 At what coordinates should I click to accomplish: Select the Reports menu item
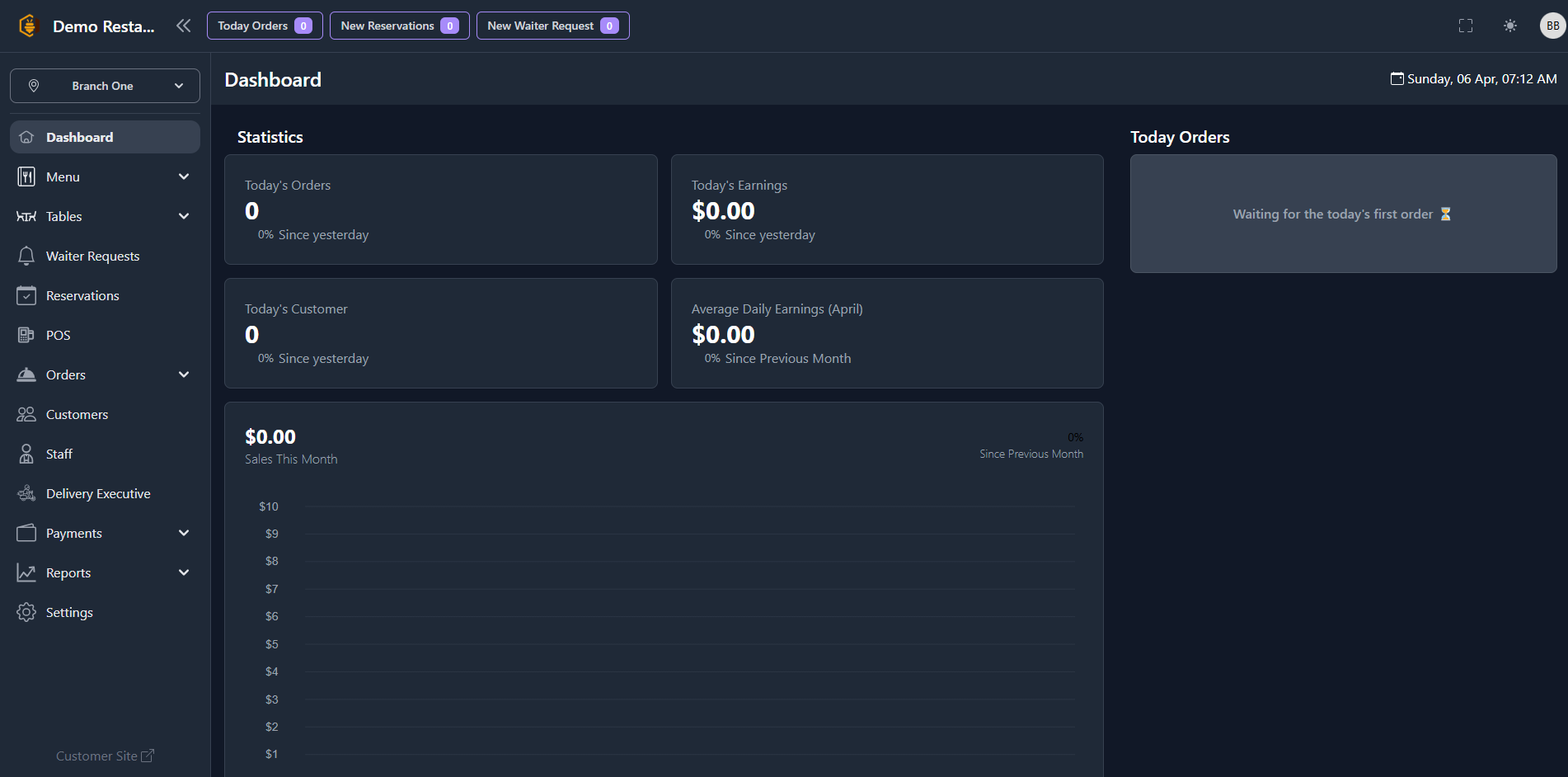click(x=68, y=572)
